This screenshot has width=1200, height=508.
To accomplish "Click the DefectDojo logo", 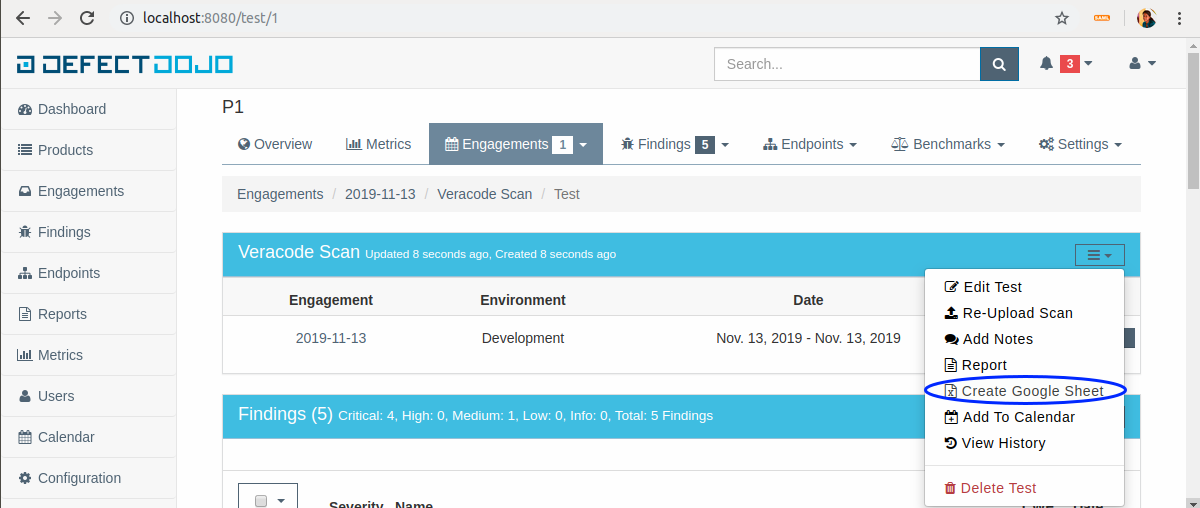I will click(125, 64).
